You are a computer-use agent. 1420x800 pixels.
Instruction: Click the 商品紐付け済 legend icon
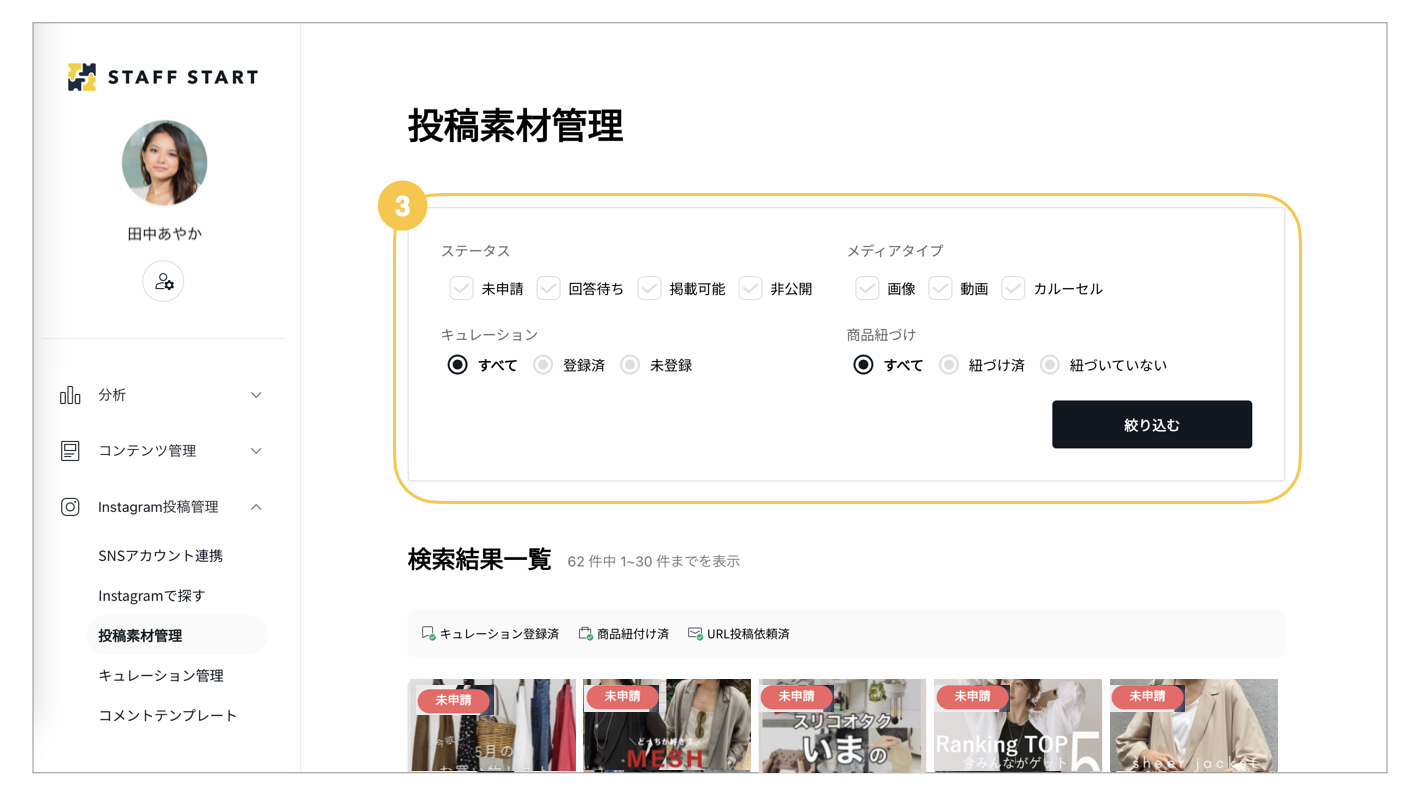585,634
